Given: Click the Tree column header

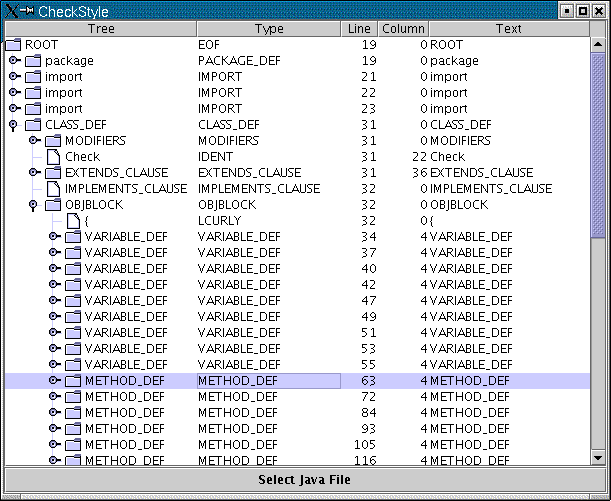Looking at the screenshot, I should tap(101, 29).
